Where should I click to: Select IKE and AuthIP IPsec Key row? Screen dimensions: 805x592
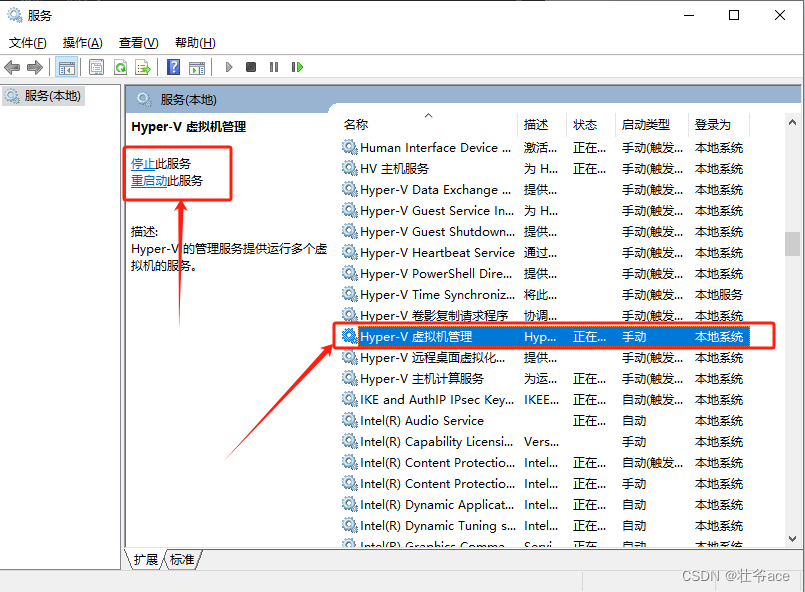(545, 400)
